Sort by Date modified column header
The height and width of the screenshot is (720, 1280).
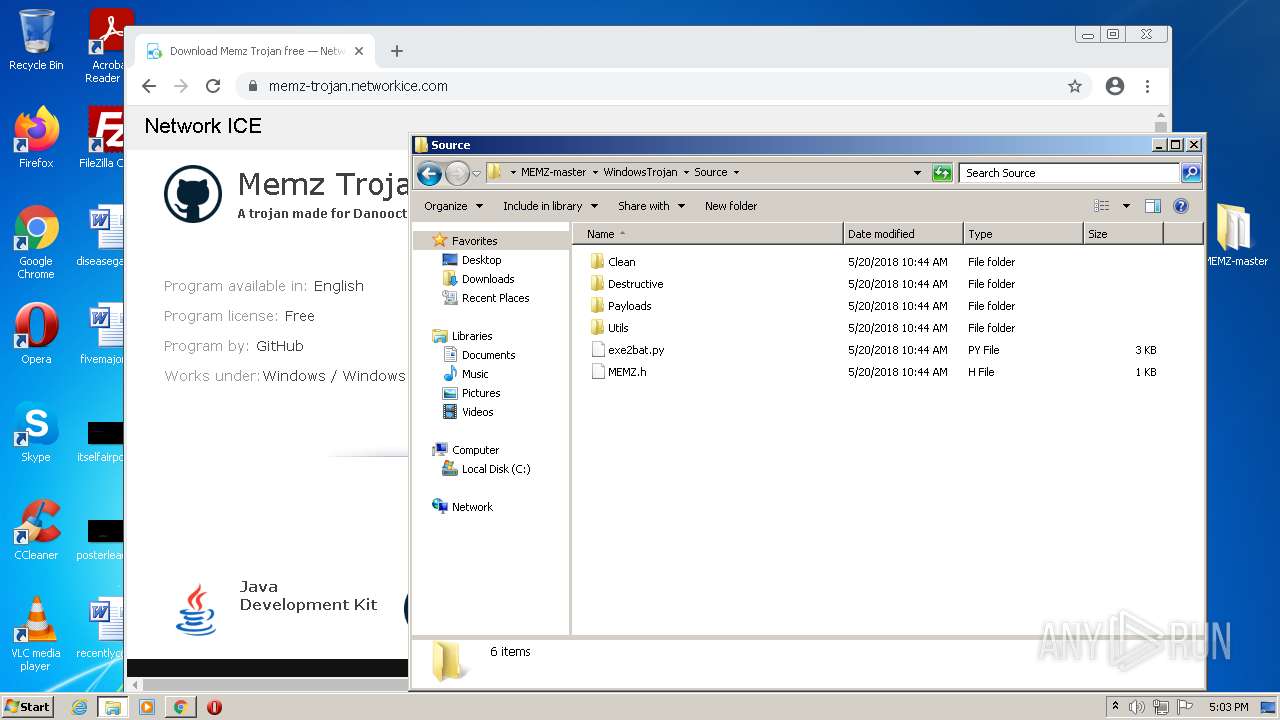(903, 234)
